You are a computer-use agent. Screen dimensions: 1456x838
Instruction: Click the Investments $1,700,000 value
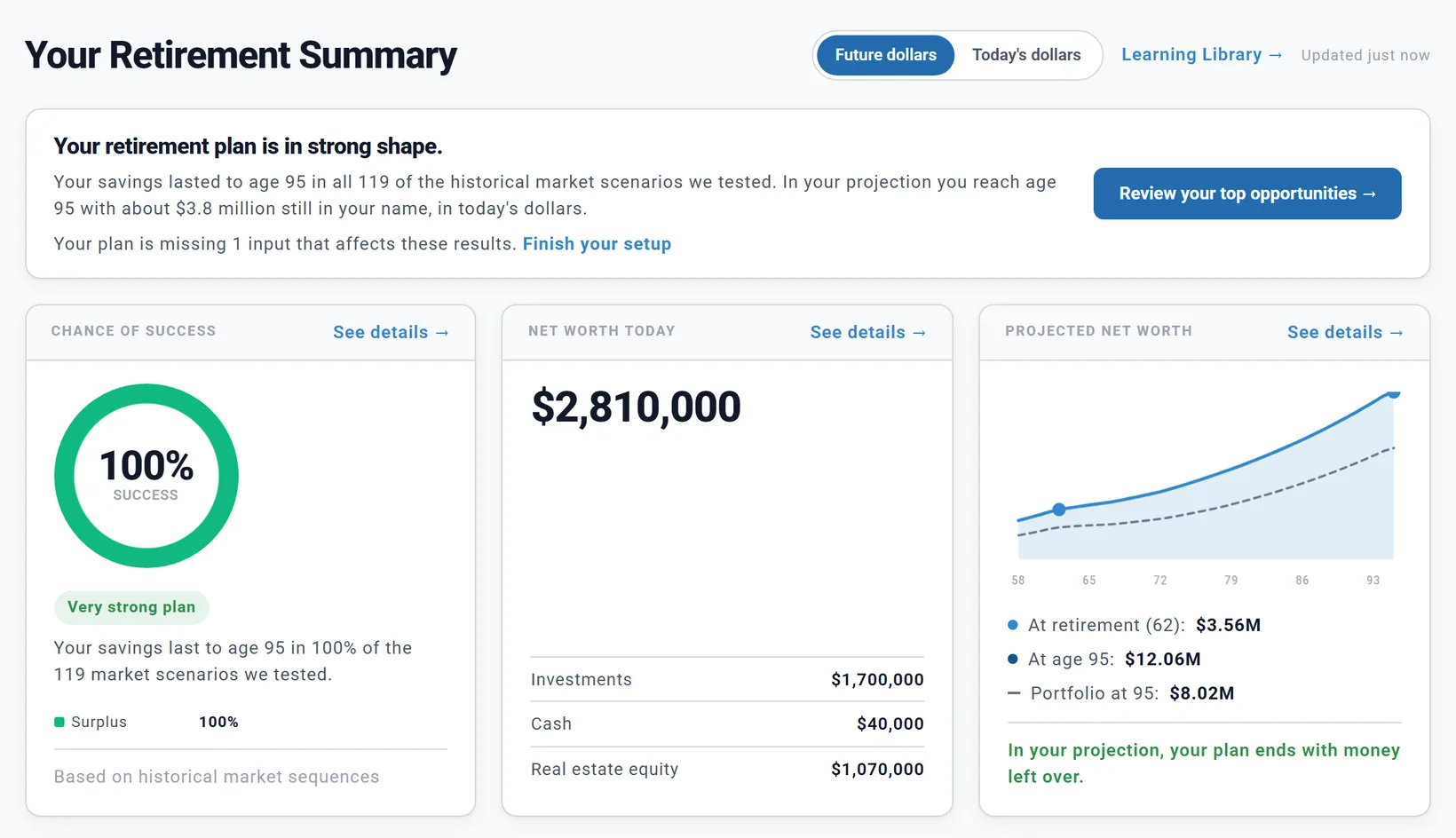(x=877, y=680)
